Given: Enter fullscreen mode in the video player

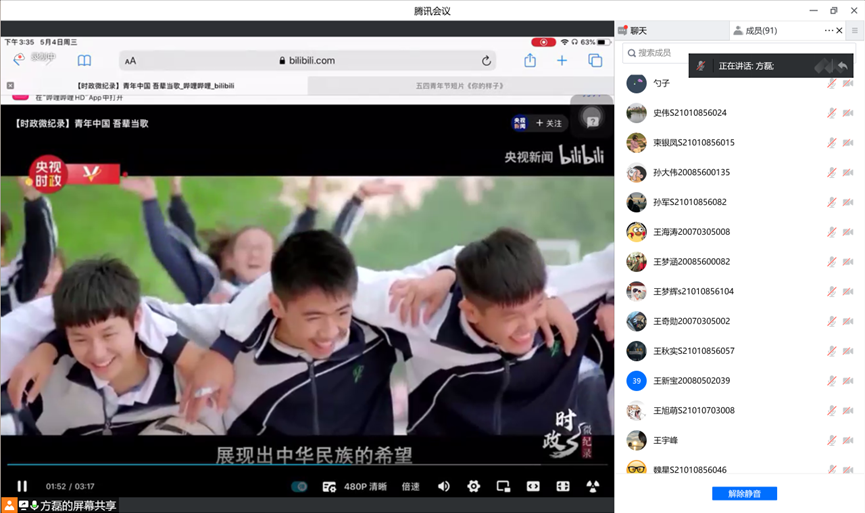Looking at the screenshot, I should (x=563, y=486).
